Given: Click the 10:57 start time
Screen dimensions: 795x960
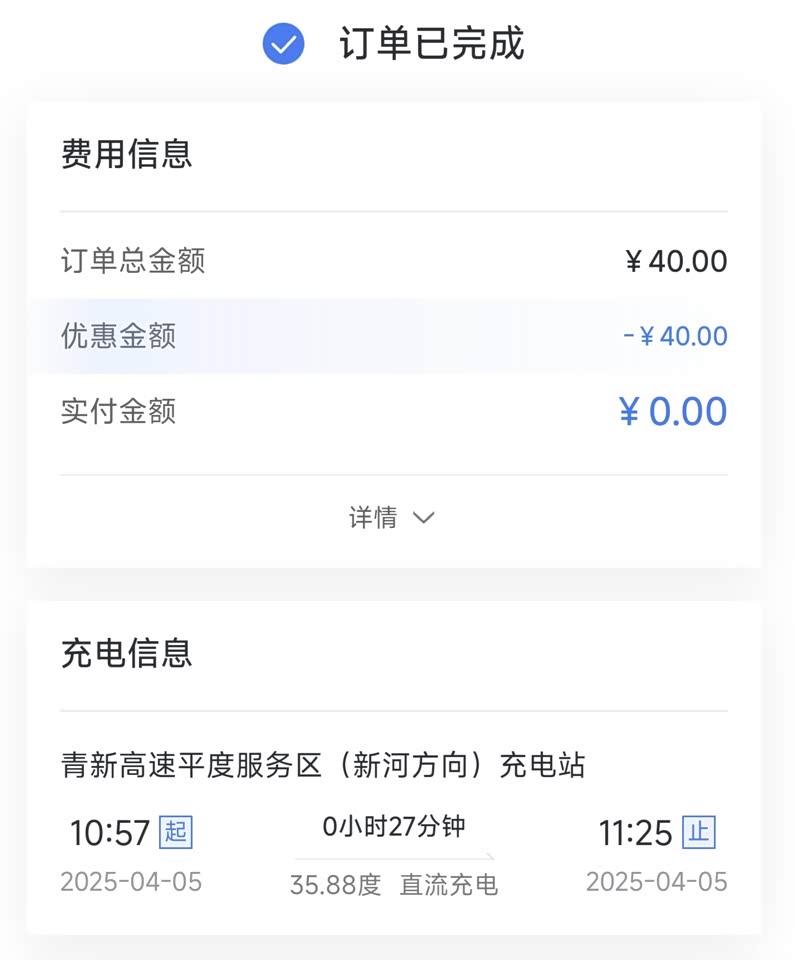Looking at the screenshot, I should click(110, 832).
